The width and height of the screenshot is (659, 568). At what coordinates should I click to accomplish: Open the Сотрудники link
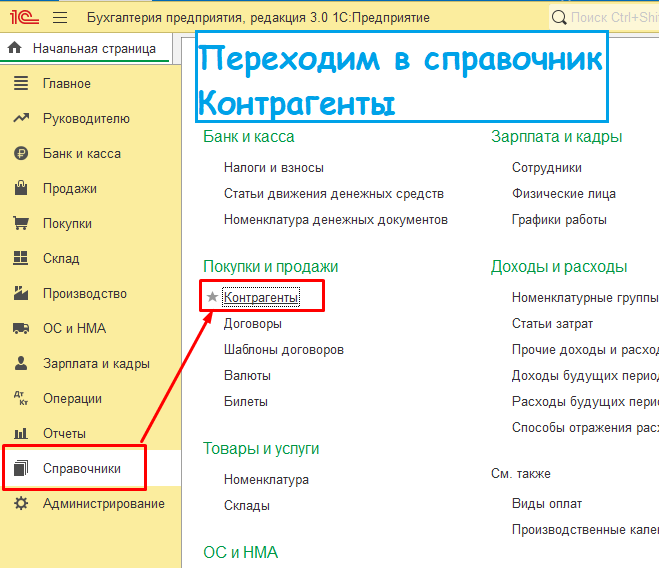tap(547, 168)
